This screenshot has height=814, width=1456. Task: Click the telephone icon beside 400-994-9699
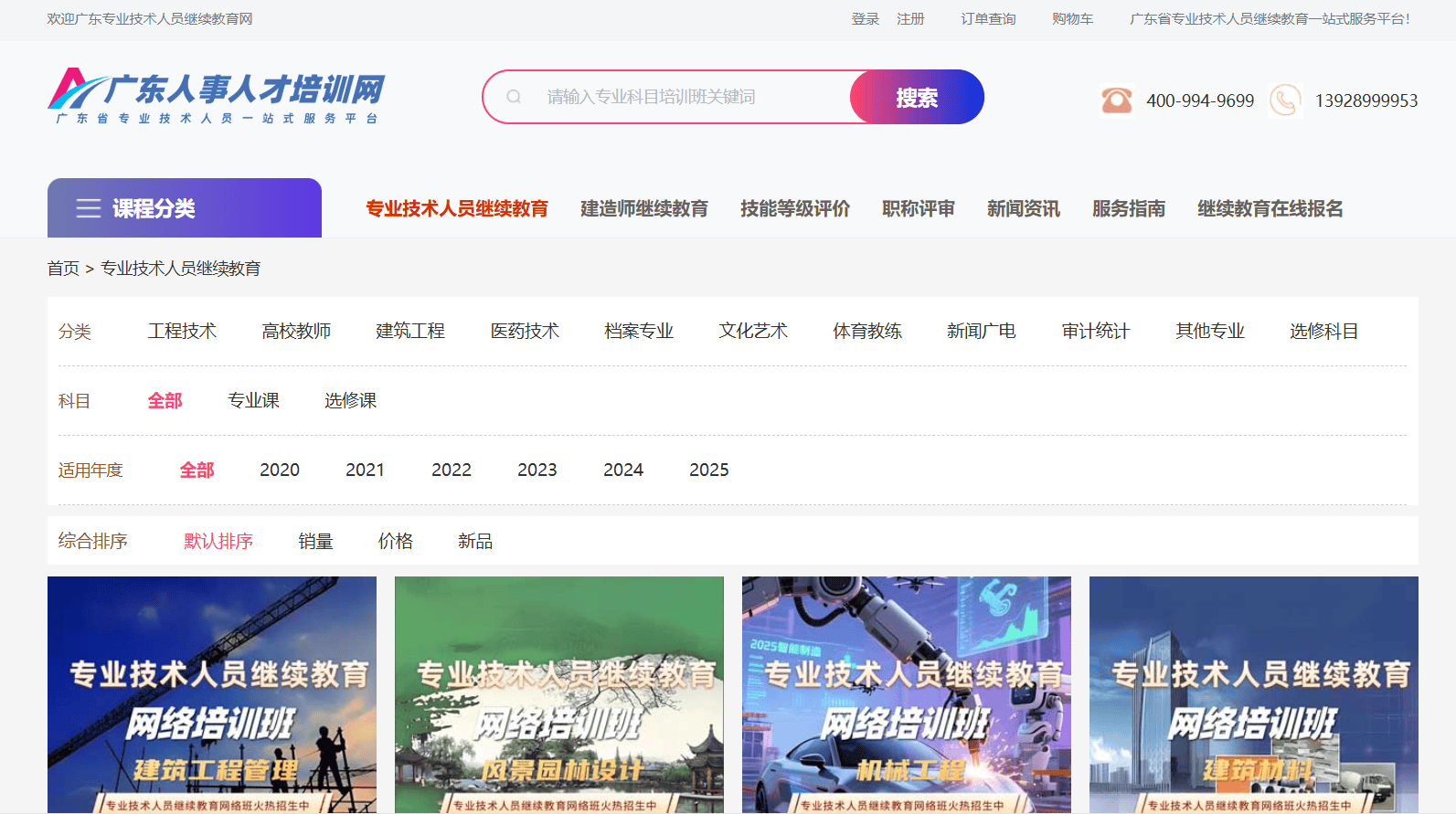[x=1116, y=100]
